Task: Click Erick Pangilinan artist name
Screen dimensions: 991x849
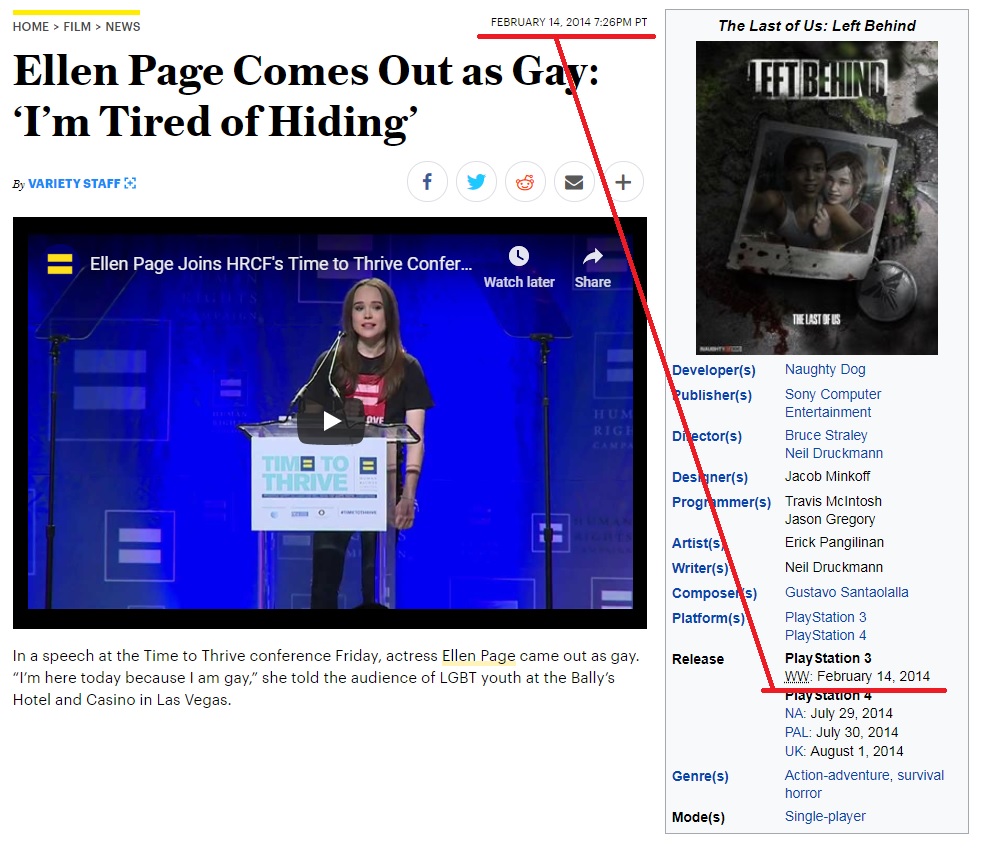Action: [834, 542]
